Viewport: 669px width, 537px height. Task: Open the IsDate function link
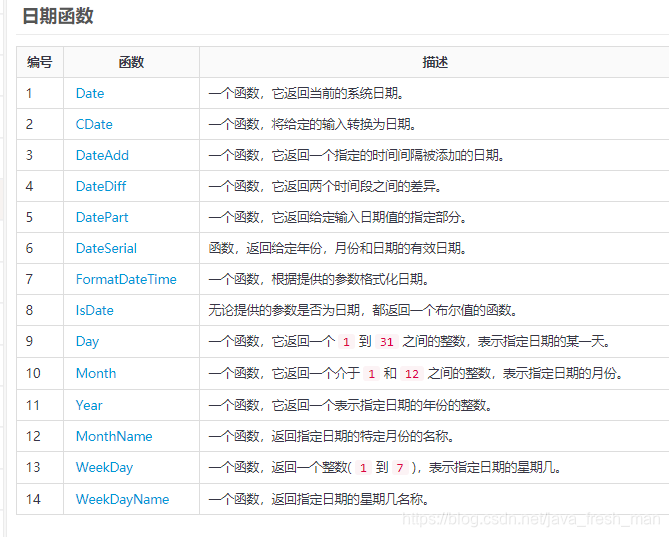click(x=94, y=311)
